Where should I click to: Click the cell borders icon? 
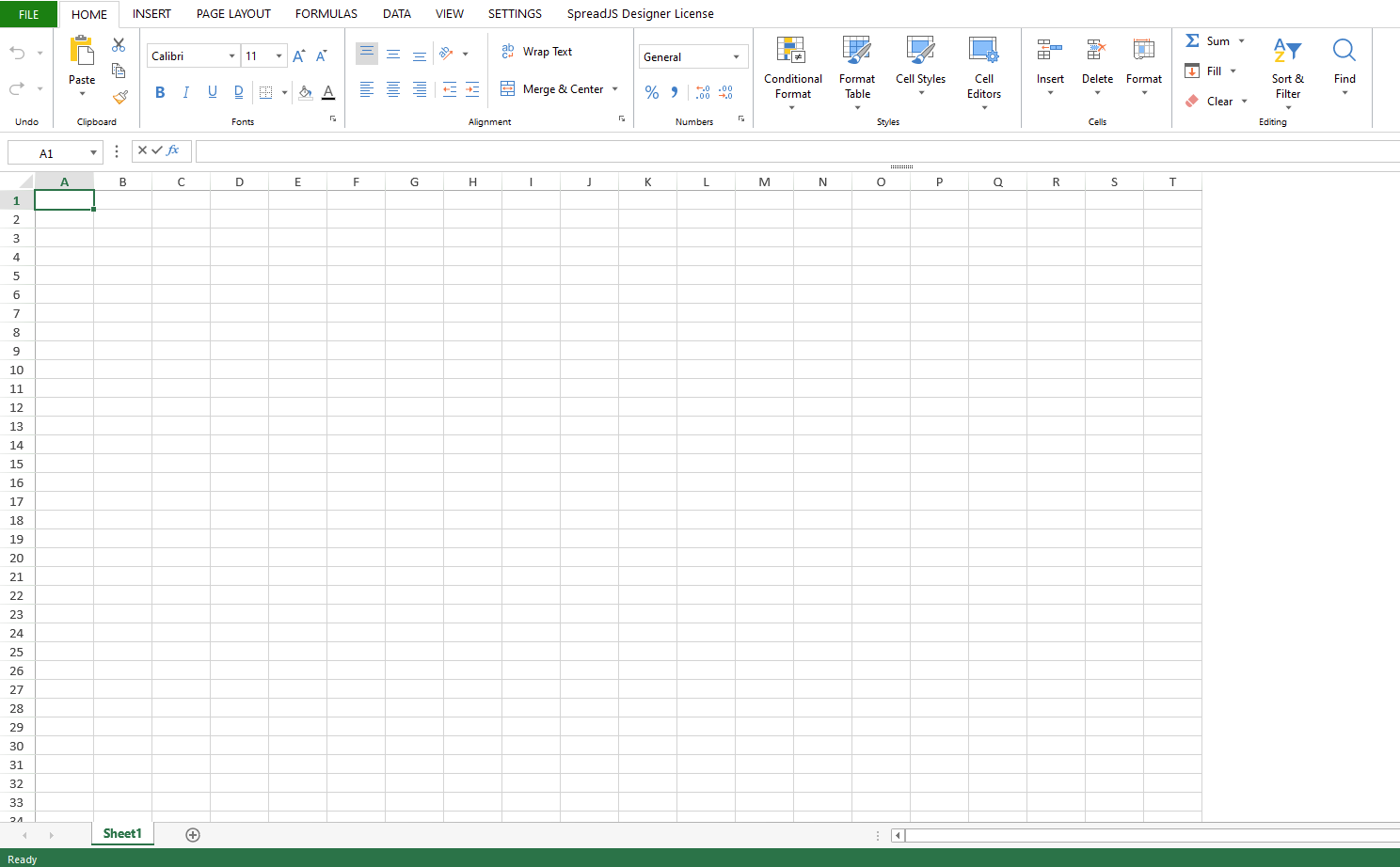pos(265,92)
